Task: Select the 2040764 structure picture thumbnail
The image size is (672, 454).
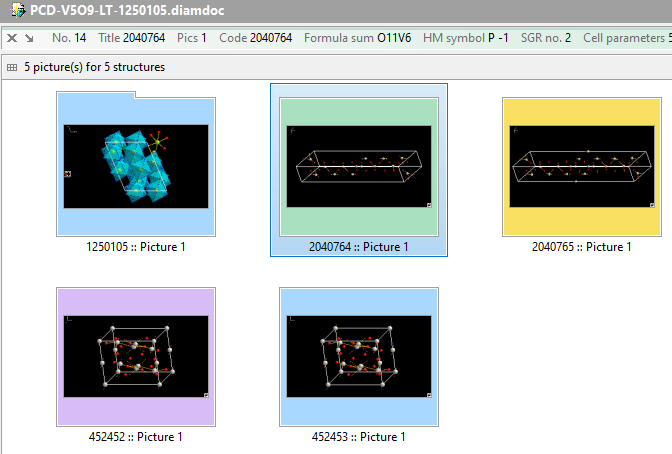Action: point(358,165)
